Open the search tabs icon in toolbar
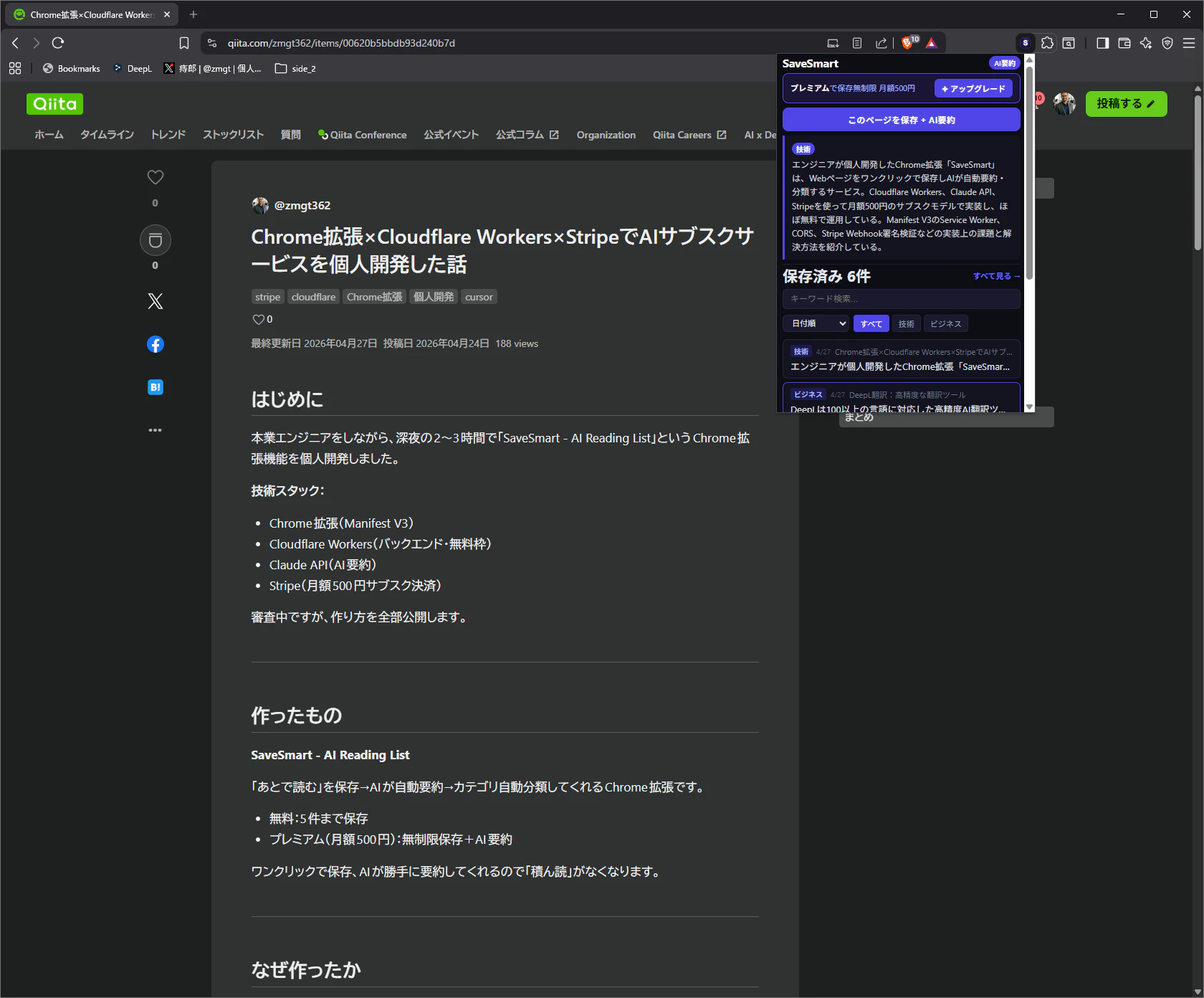Viewport: 1204px width, 998px height. (1069, 43)
